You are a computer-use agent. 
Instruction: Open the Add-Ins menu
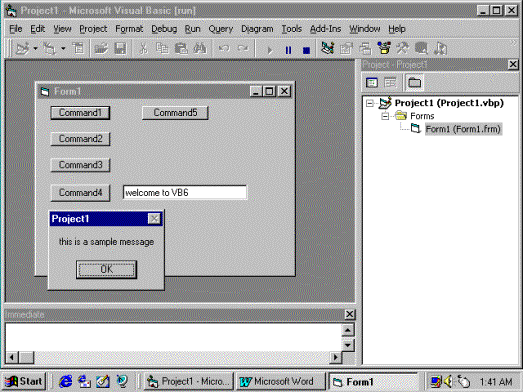pos(325,29)
